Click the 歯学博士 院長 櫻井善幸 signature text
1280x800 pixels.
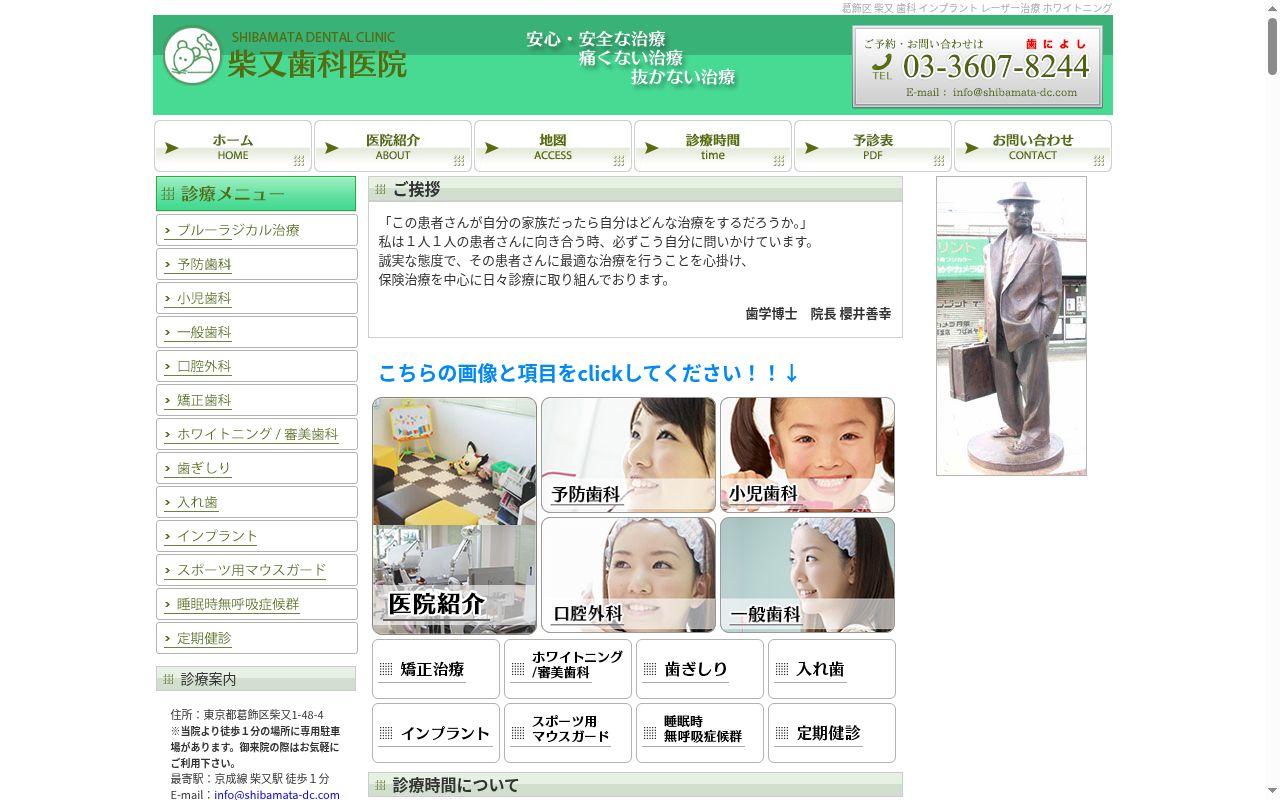pyautogui.click(x=818, y=314)
